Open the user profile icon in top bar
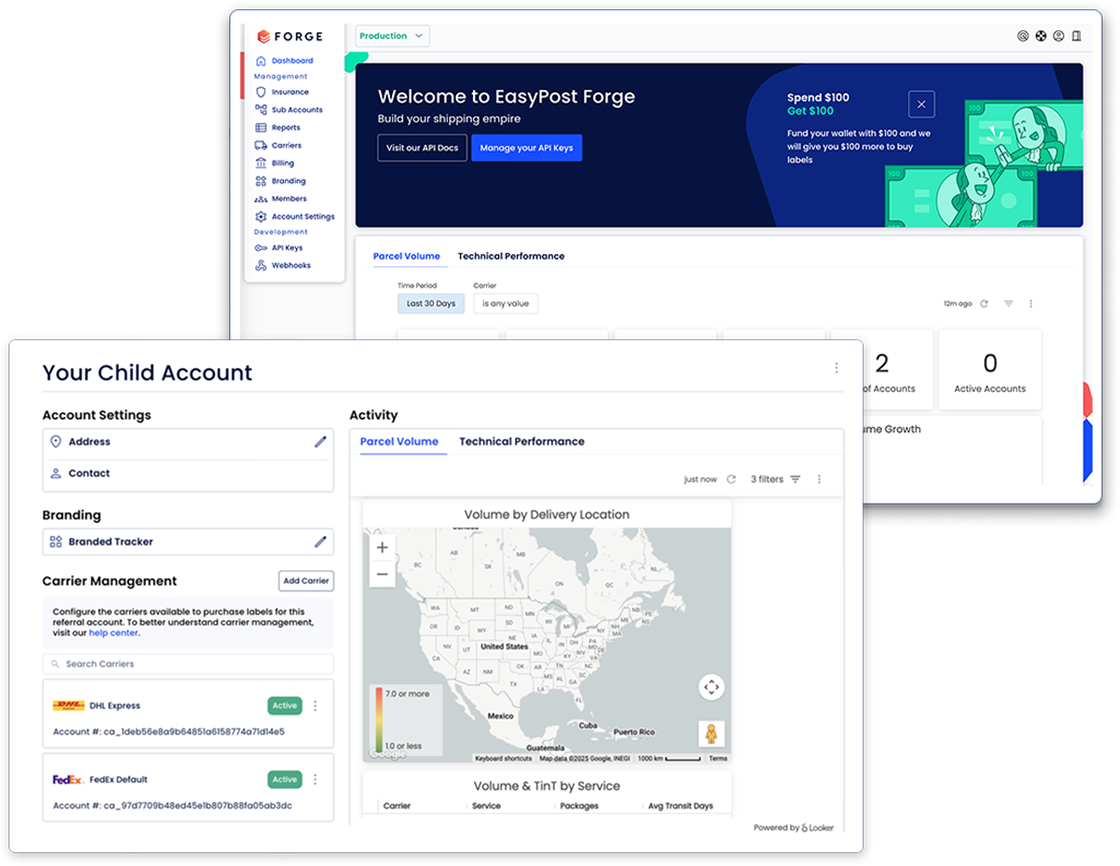1120x866 pixels. pos(1059,36)
